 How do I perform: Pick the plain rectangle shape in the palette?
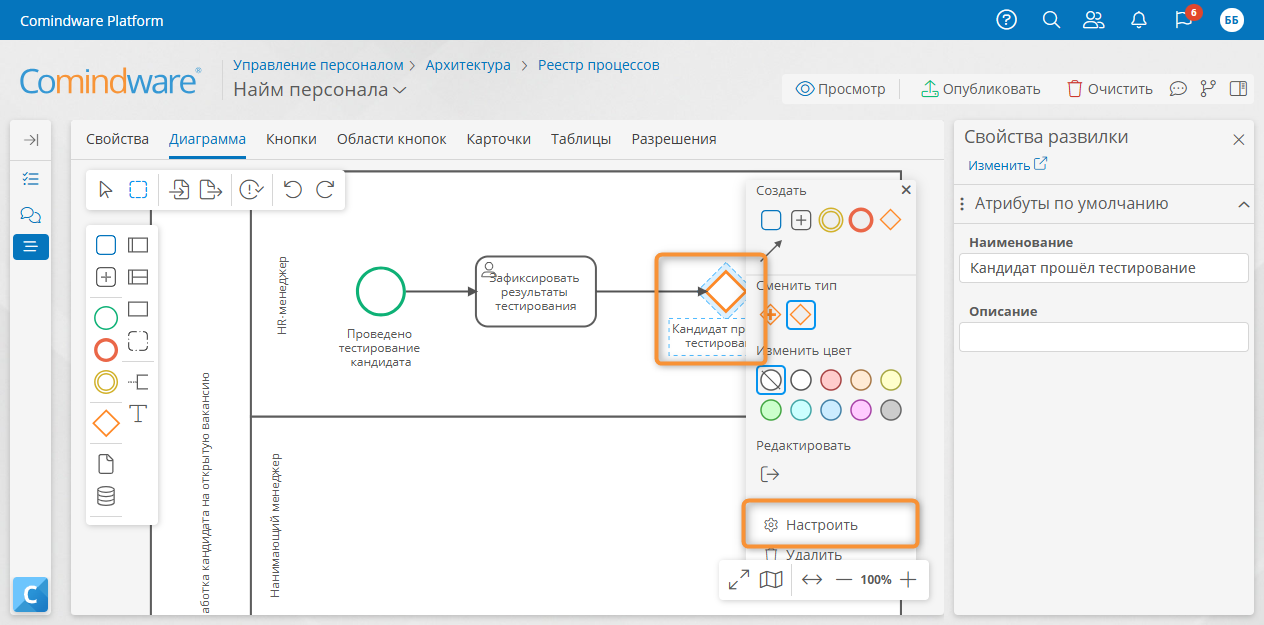(x=138, y=308)
